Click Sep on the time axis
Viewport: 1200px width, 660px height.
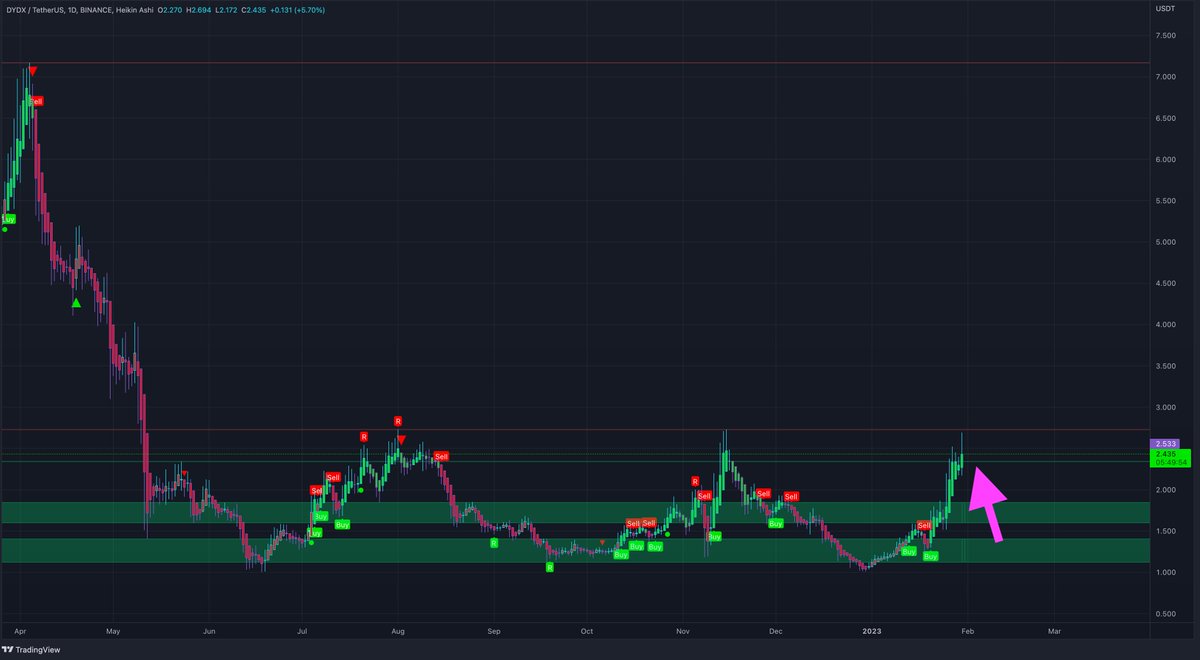pyautogui.click(x=493, y=632)
